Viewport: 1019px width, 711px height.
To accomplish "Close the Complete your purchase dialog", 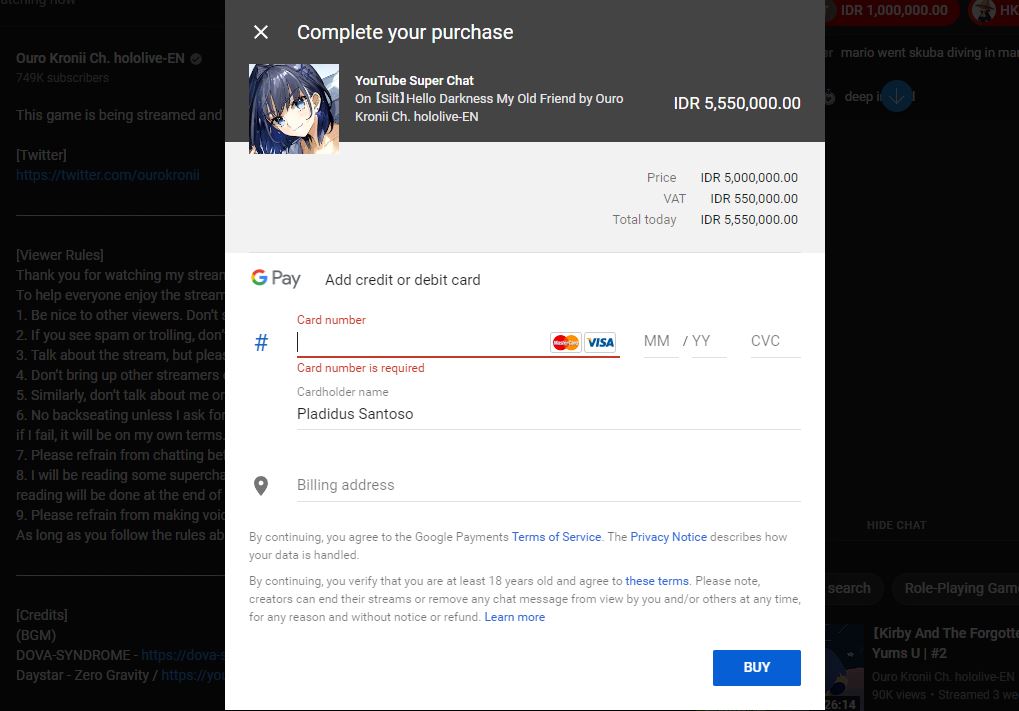I will point(261,32).
